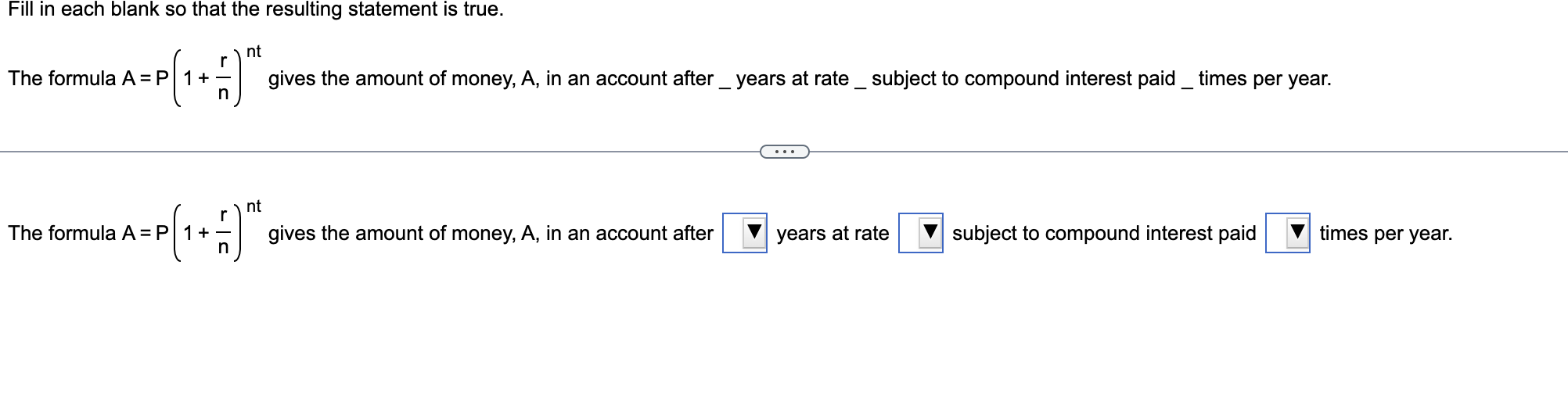The width and height of the screenshot is (1568, 394).
Task: Click "times per year." text in answer row
Action: click(1386, 234)
